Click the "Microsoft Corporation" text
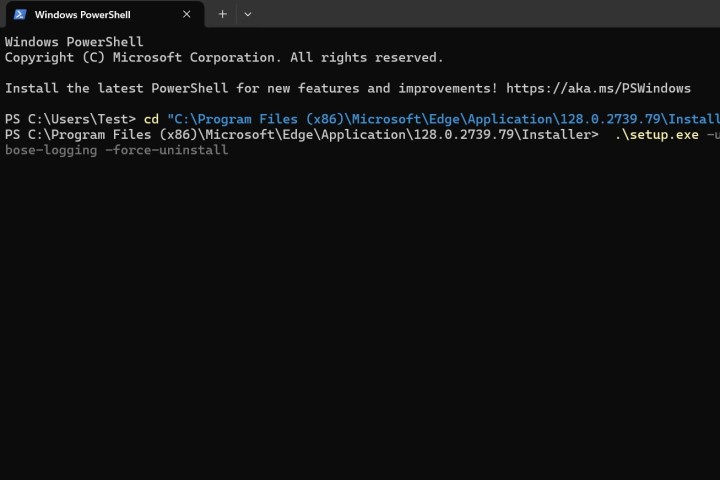The height and width of the screenshot is (480, 720). tap(199, 58)
